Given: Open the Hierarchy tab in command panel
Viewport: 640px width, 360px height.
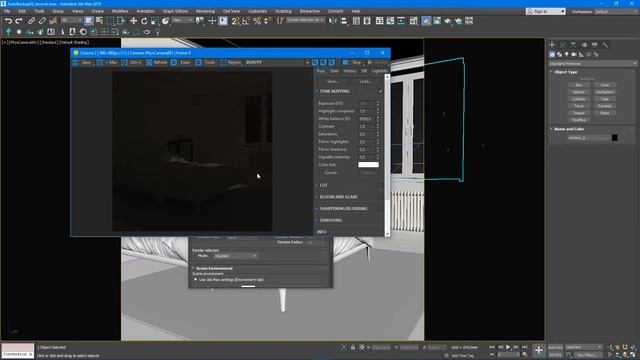Looking at the screenshot, I should (x=573, y=44).
